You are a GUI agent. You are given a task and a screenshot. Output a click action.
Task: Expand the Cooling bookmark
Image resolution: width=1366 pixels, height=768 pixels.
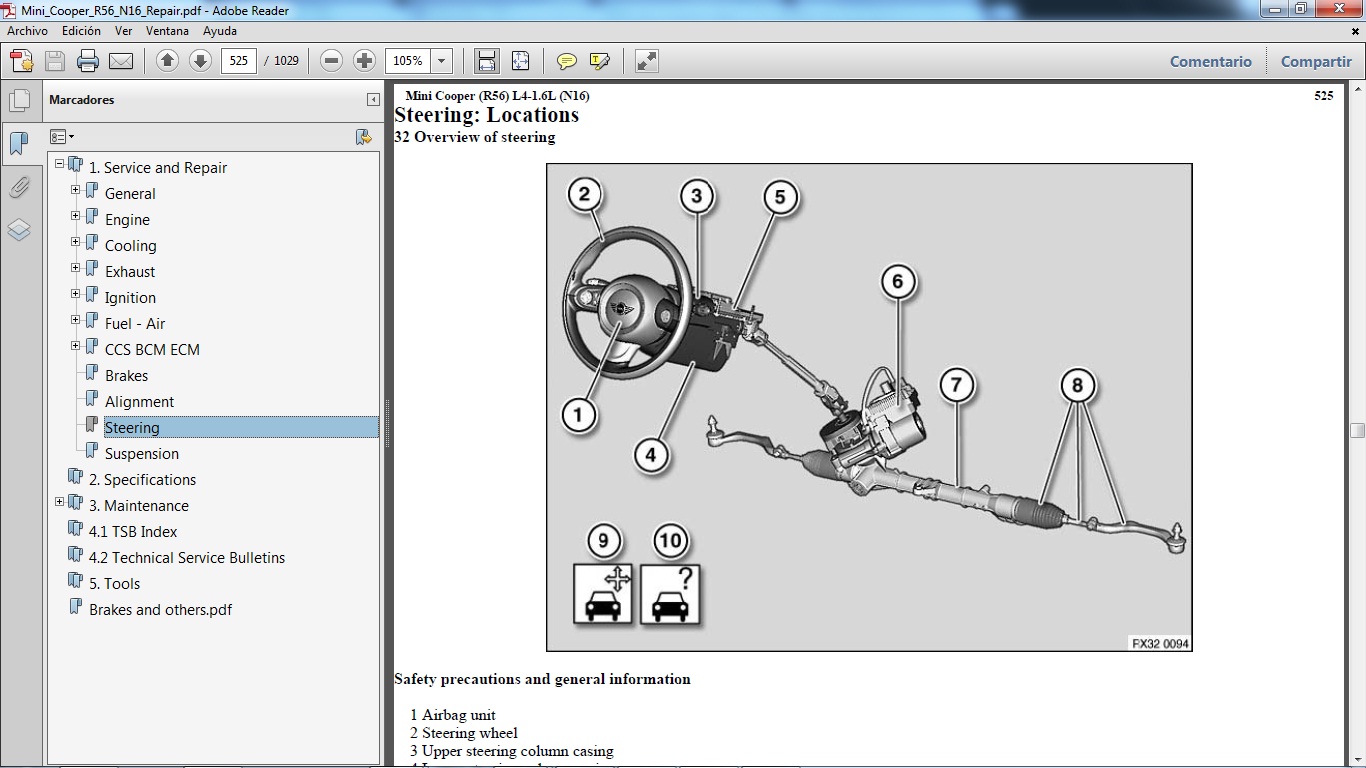click(75, 241)
